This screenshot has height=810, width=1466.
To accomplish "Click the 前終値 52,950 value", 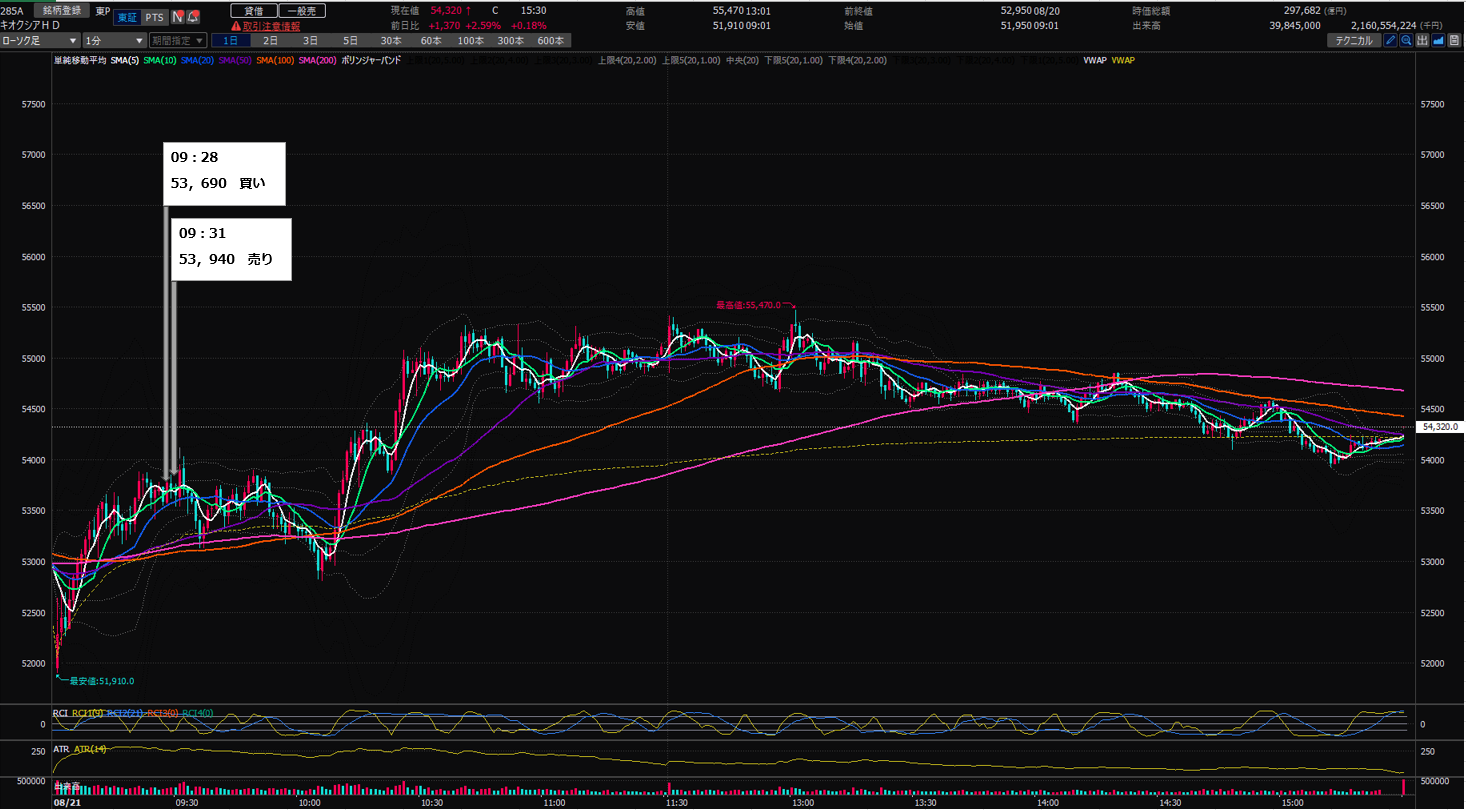I will pyautogui.click(x=1018, y=10).
